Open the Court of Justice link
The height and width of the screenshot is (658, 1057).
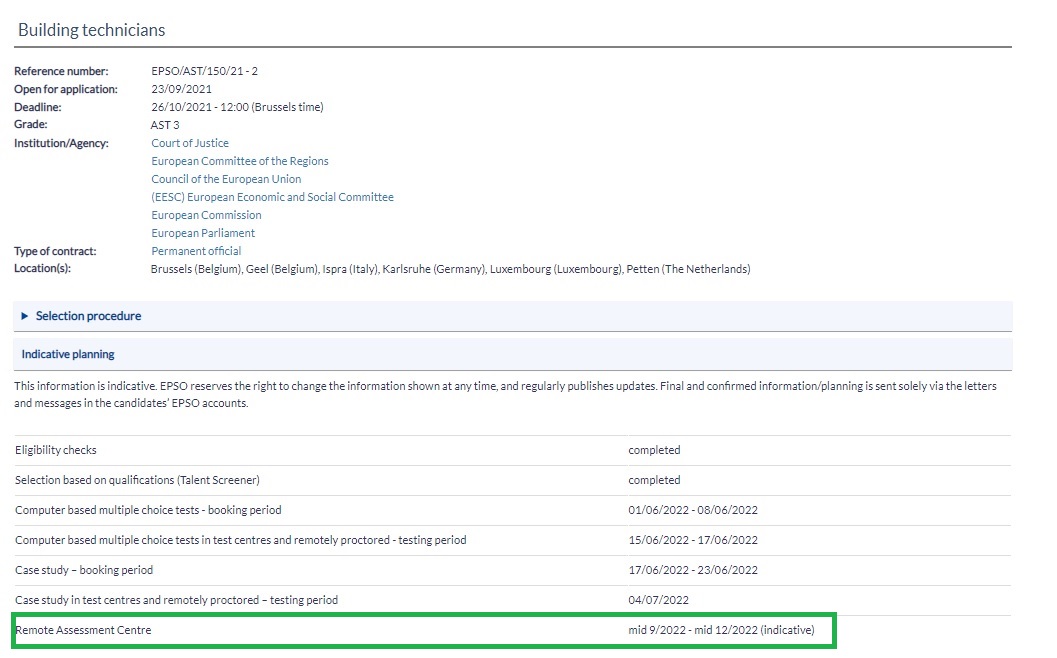click(190, 143)
